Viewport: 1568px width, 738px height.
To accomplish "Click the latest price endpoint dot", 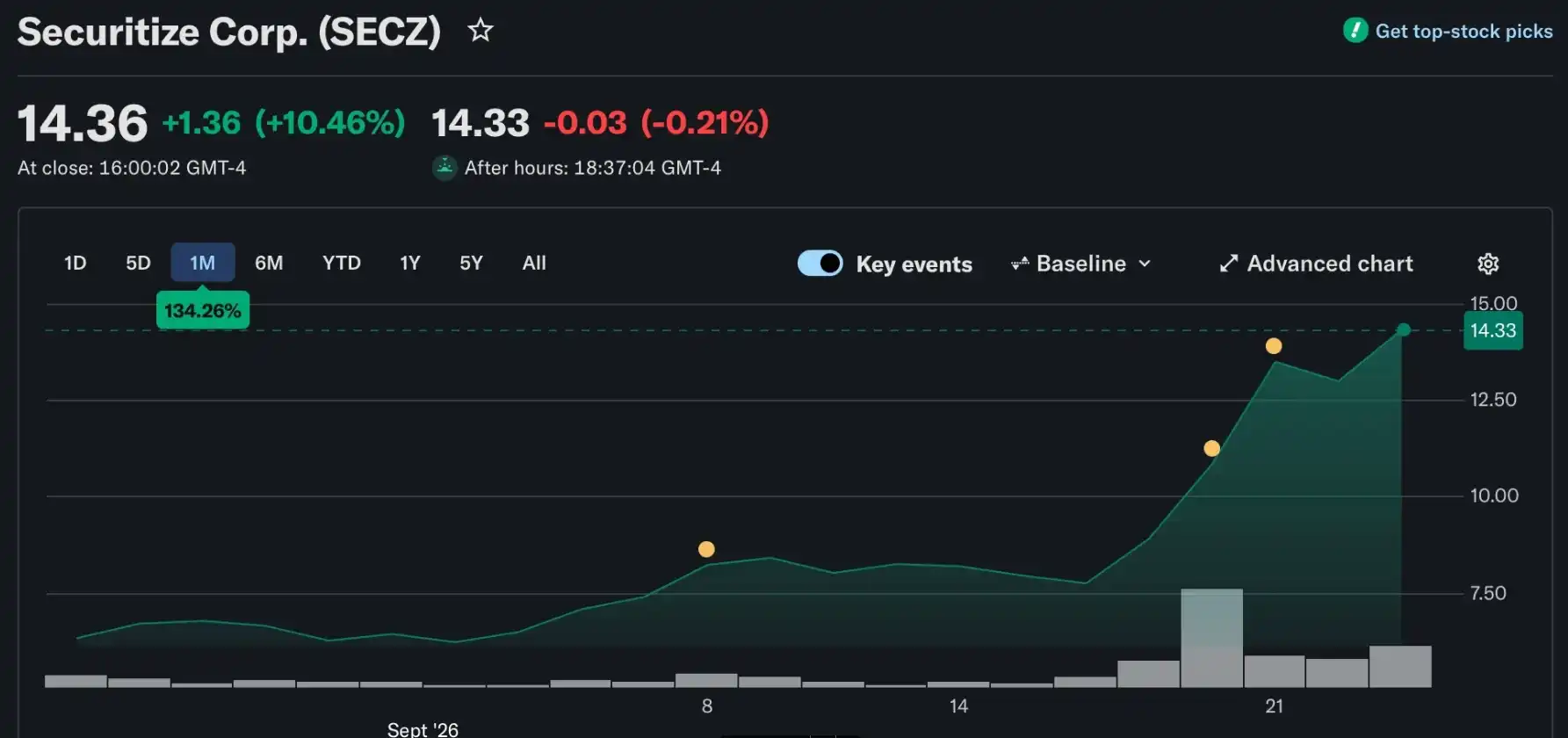I will click(x=1404, y=330).
